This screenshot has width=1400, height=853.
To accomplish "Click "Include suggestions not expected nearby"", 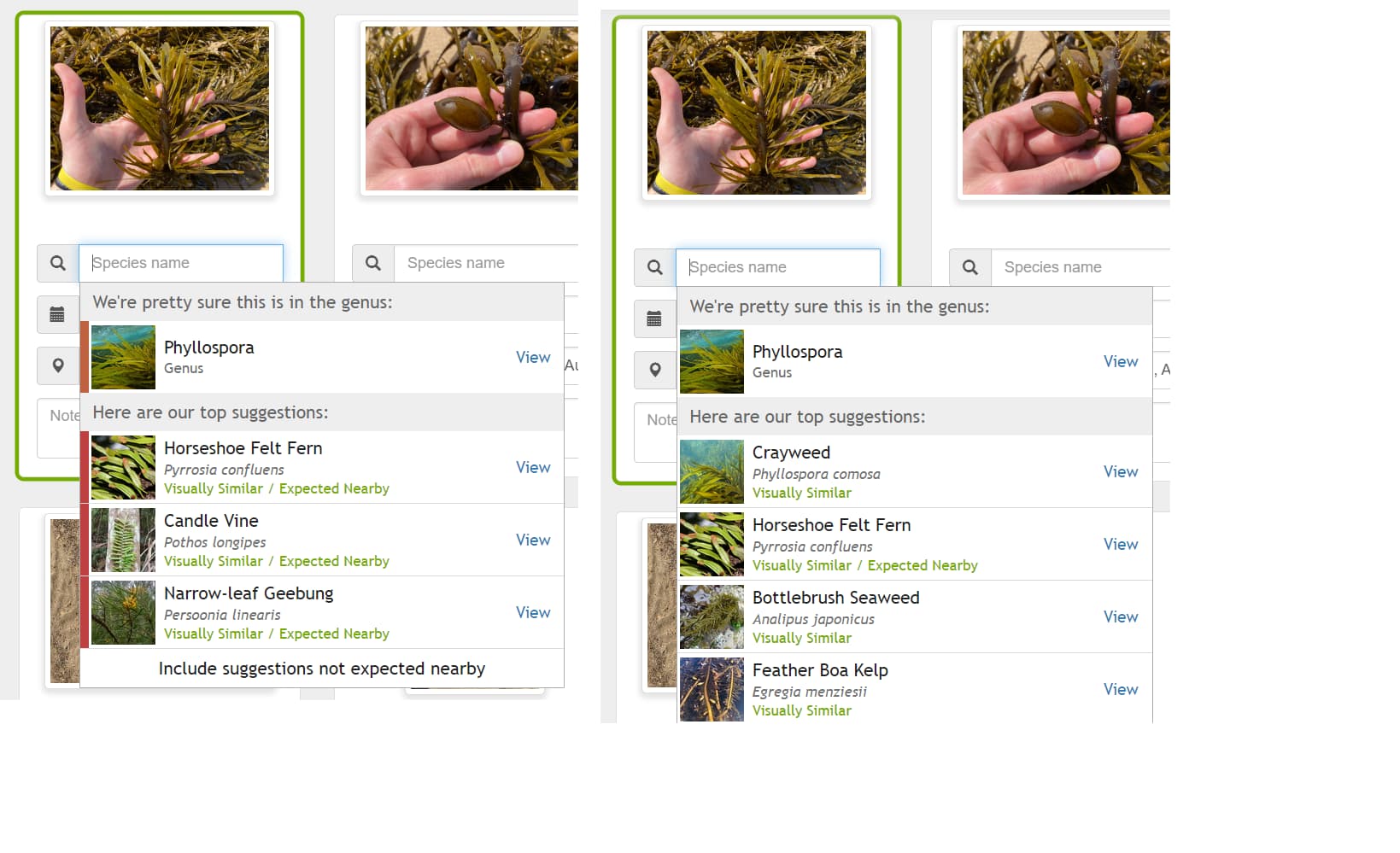I will point(322,669).
